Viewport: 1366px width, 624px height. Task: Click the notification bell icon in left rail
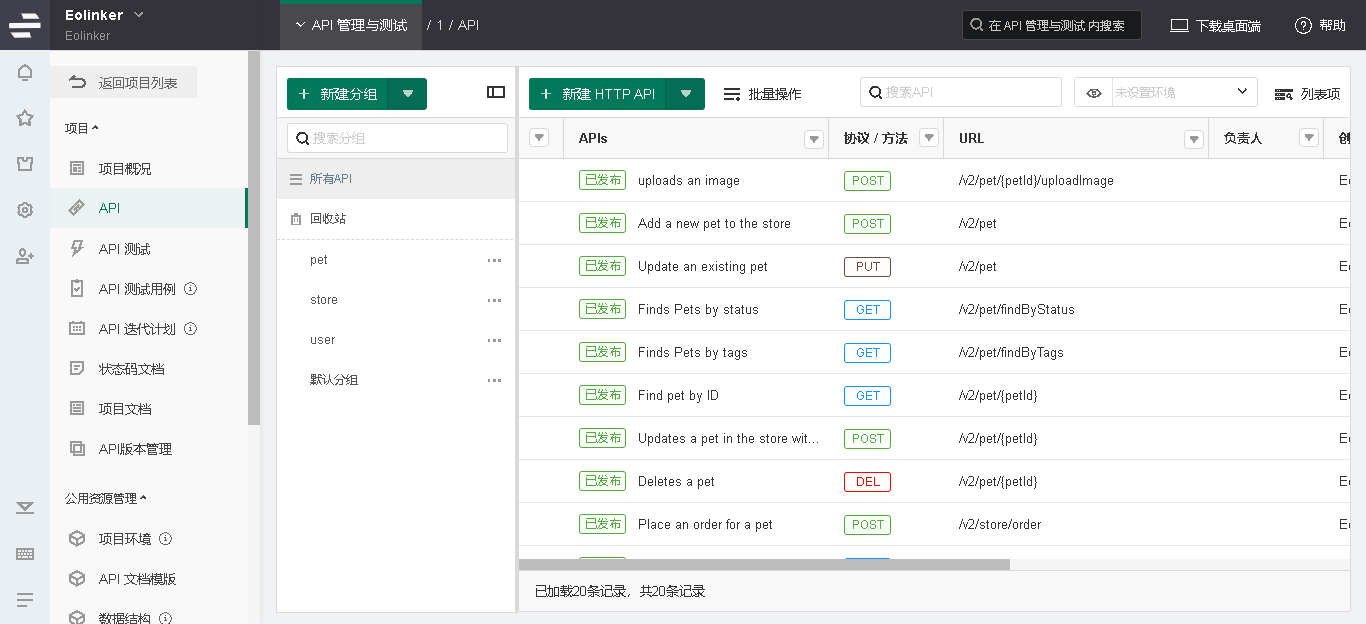pyautogui.click(x=25, y=73)
